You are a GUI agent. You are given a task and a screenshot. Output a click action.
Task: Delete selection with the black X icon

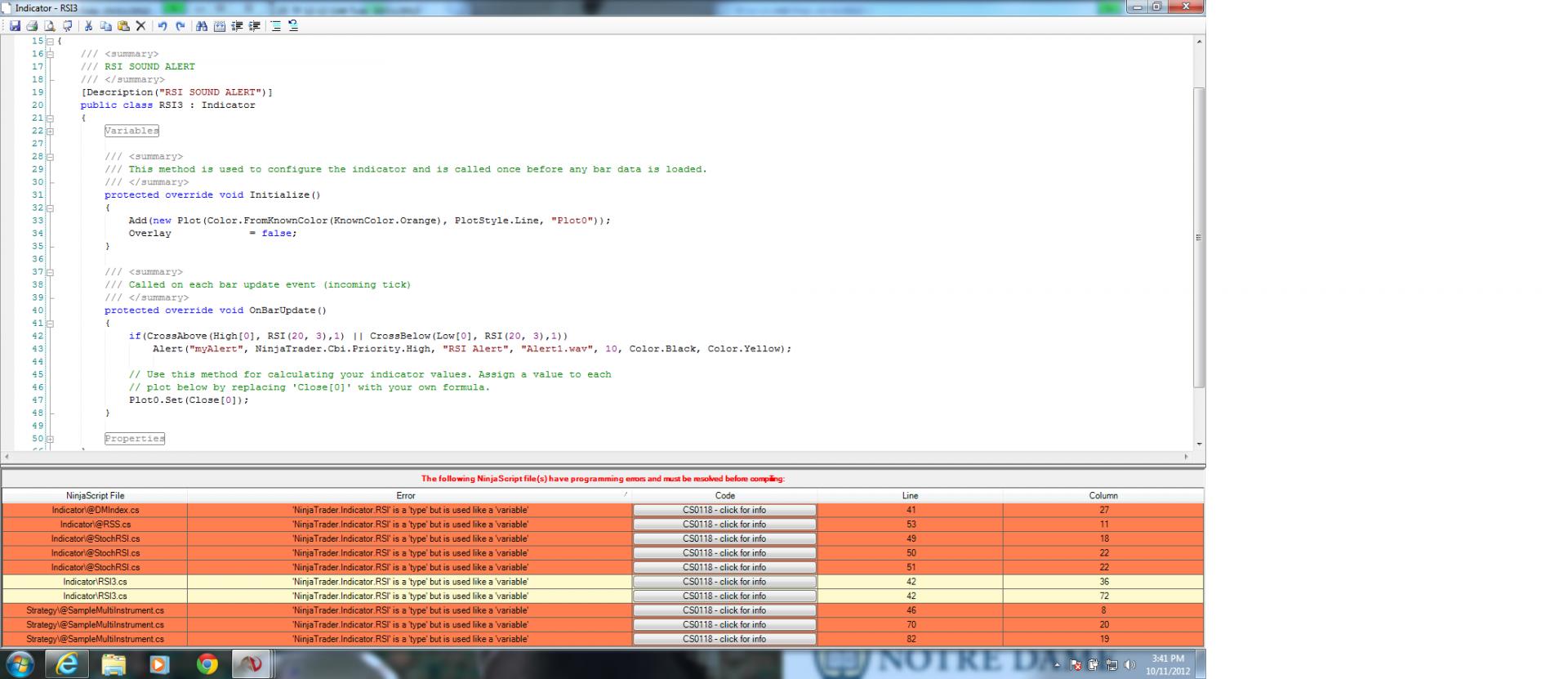tap(140, 26)
